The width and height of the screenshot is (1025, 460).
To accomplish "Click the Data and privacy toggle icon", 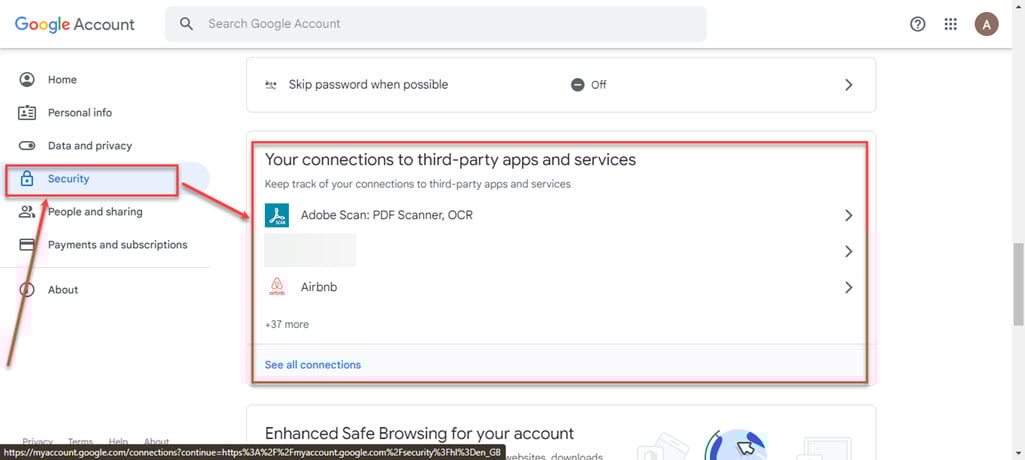I will pyautogui.click(x=27, y=146).
